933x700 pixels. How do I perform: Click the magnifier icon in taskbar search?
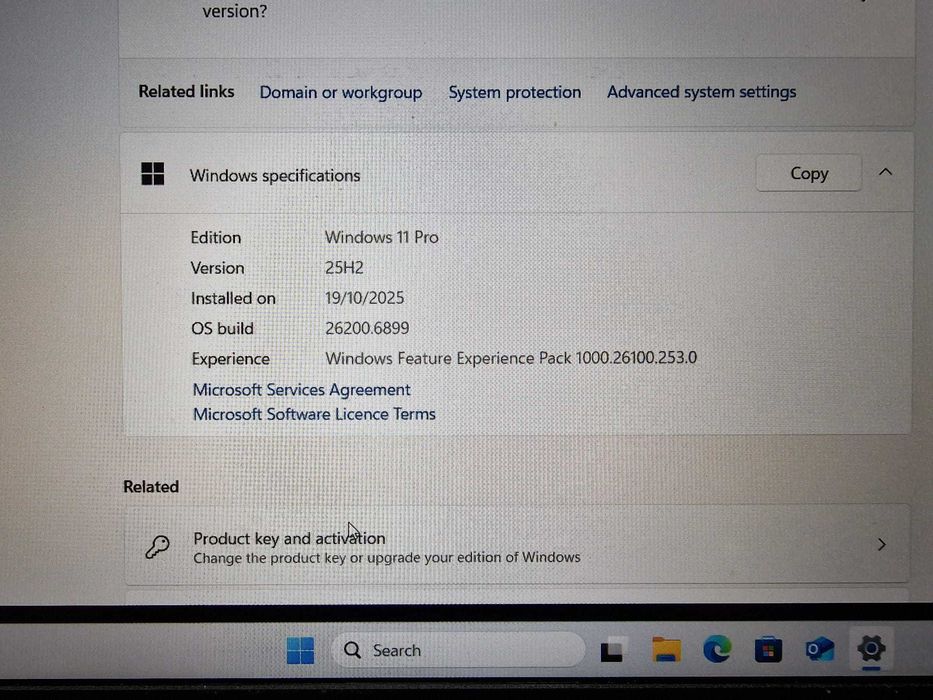(x=352, y=650)
